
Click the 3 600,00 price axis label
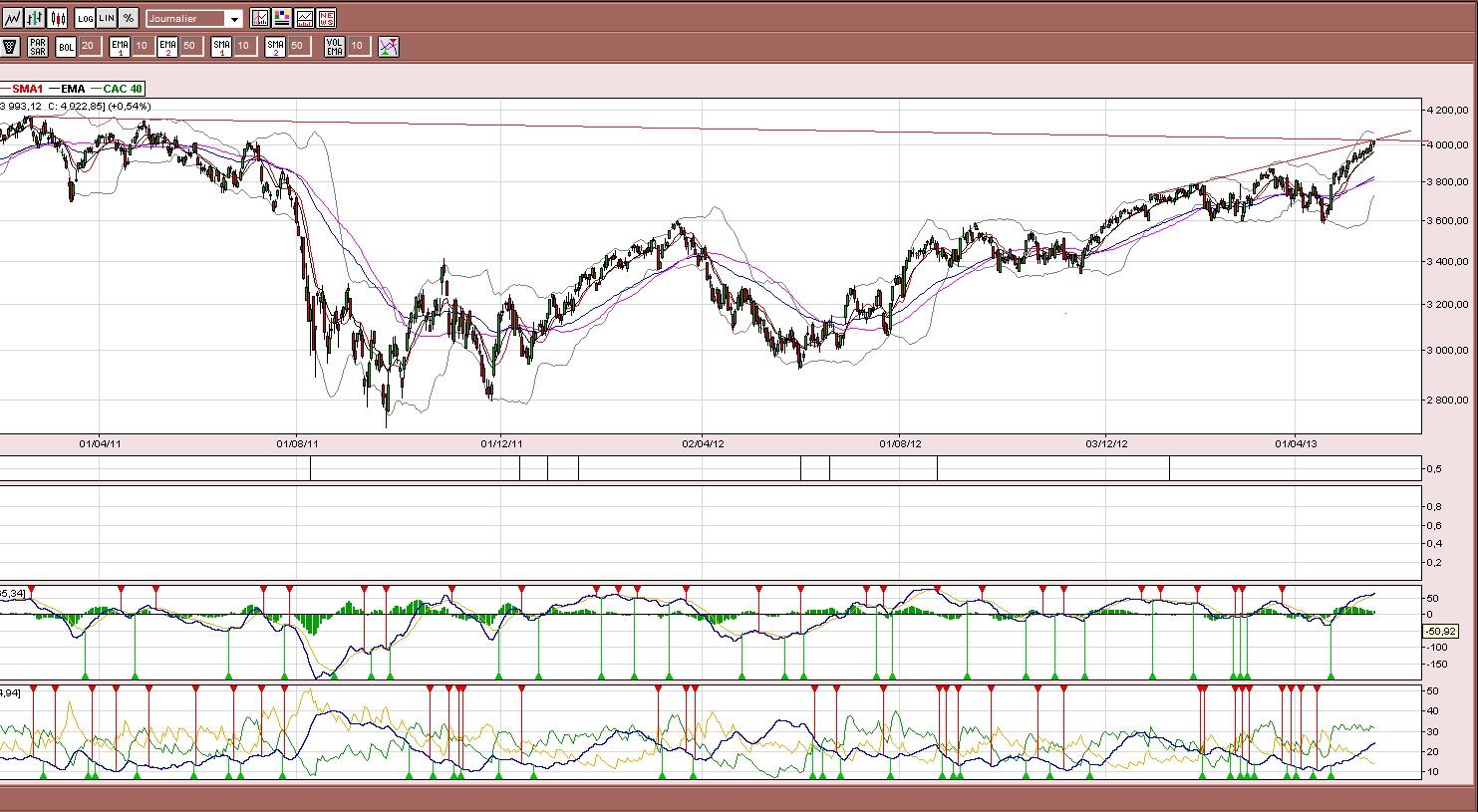pyautogui.click(x=1448, y=221)
